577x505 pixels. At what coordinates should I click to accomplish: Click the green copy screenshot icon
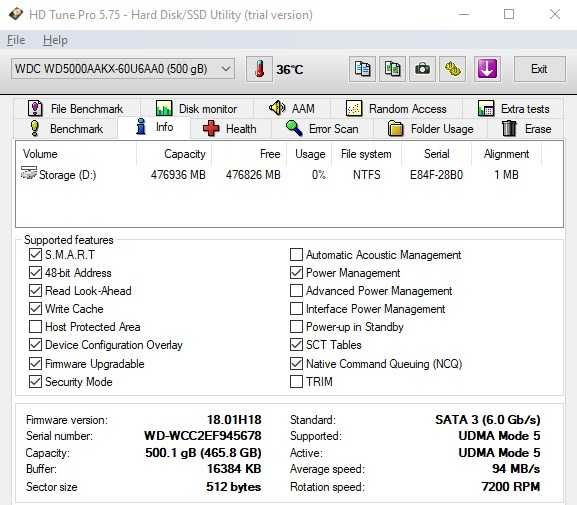(392, 69)
